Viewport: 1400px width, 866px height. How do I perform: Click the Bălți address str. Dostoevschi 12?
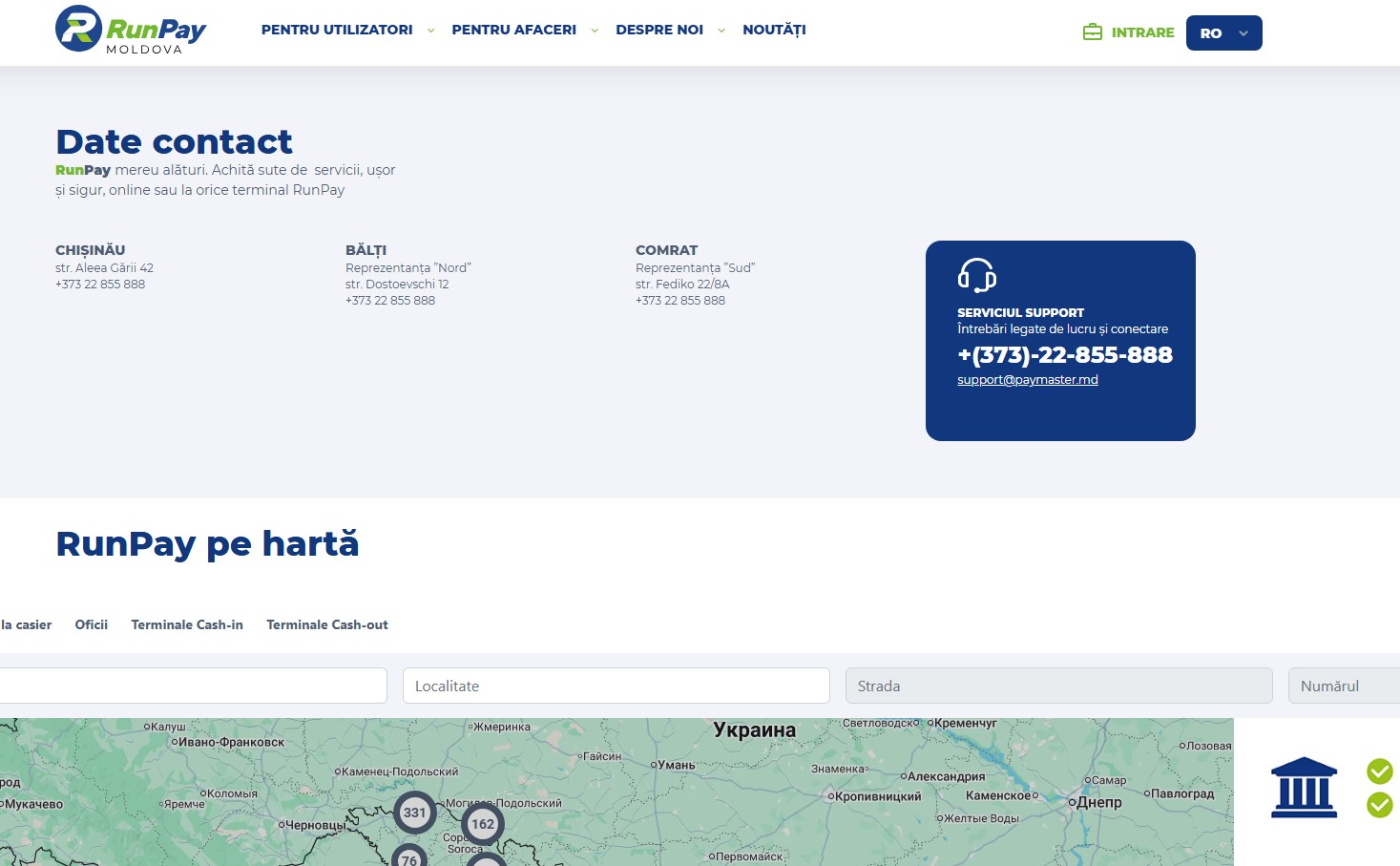(397, 284)
